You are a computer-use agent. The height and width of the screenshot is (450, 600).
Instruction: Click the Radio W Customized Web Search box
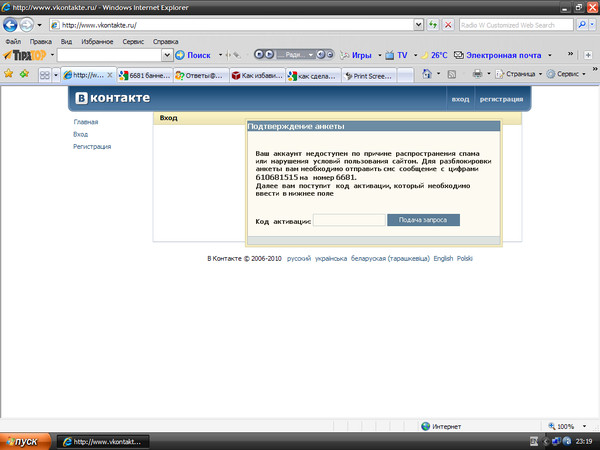[x=516, y=25]
